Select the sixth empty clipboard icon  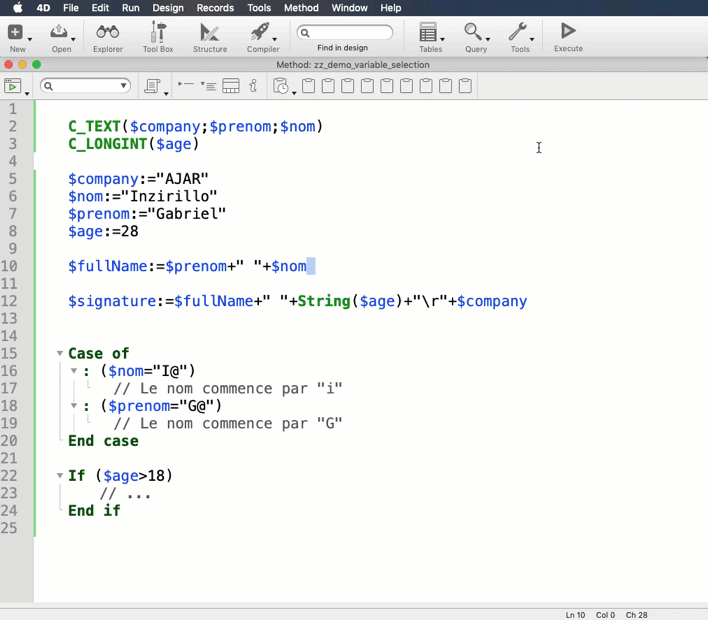pyautogui.click(x=406, y=86)
